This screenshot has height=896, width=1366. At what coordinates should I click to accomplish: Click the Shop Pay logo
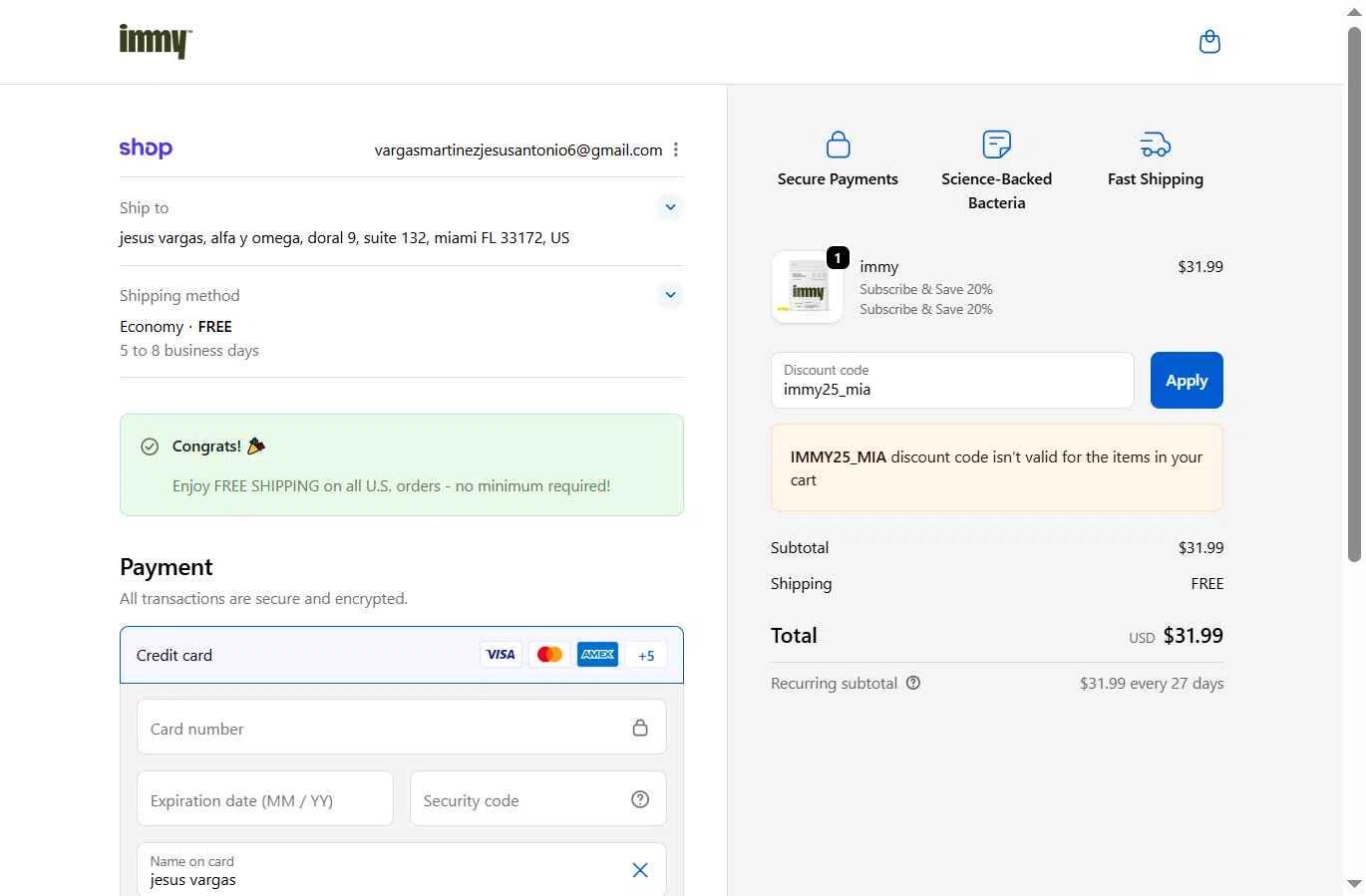146,149
